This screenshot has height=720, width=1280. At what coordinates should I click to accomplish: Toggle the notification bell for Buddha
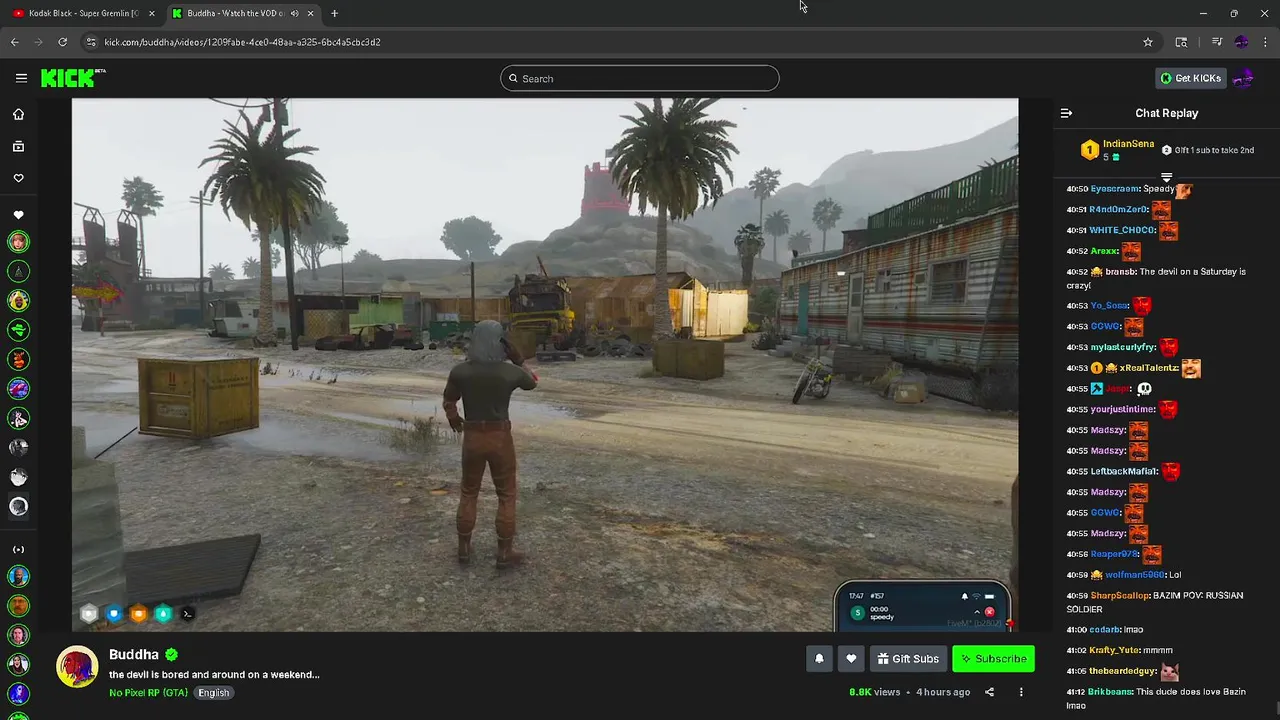point(819,658)
